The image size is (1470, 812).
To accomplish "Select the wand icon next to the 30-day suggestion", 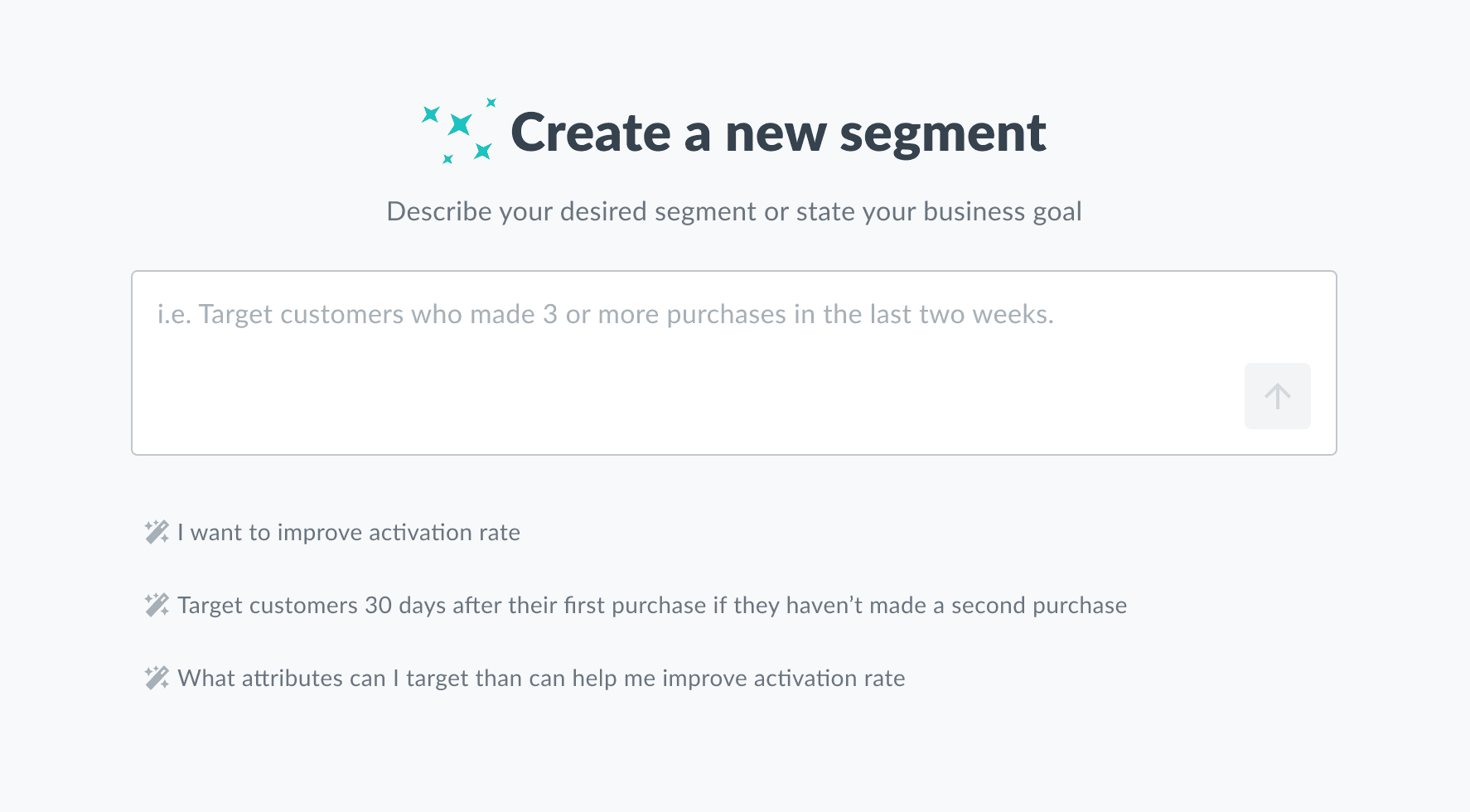I will pos(155,605).
